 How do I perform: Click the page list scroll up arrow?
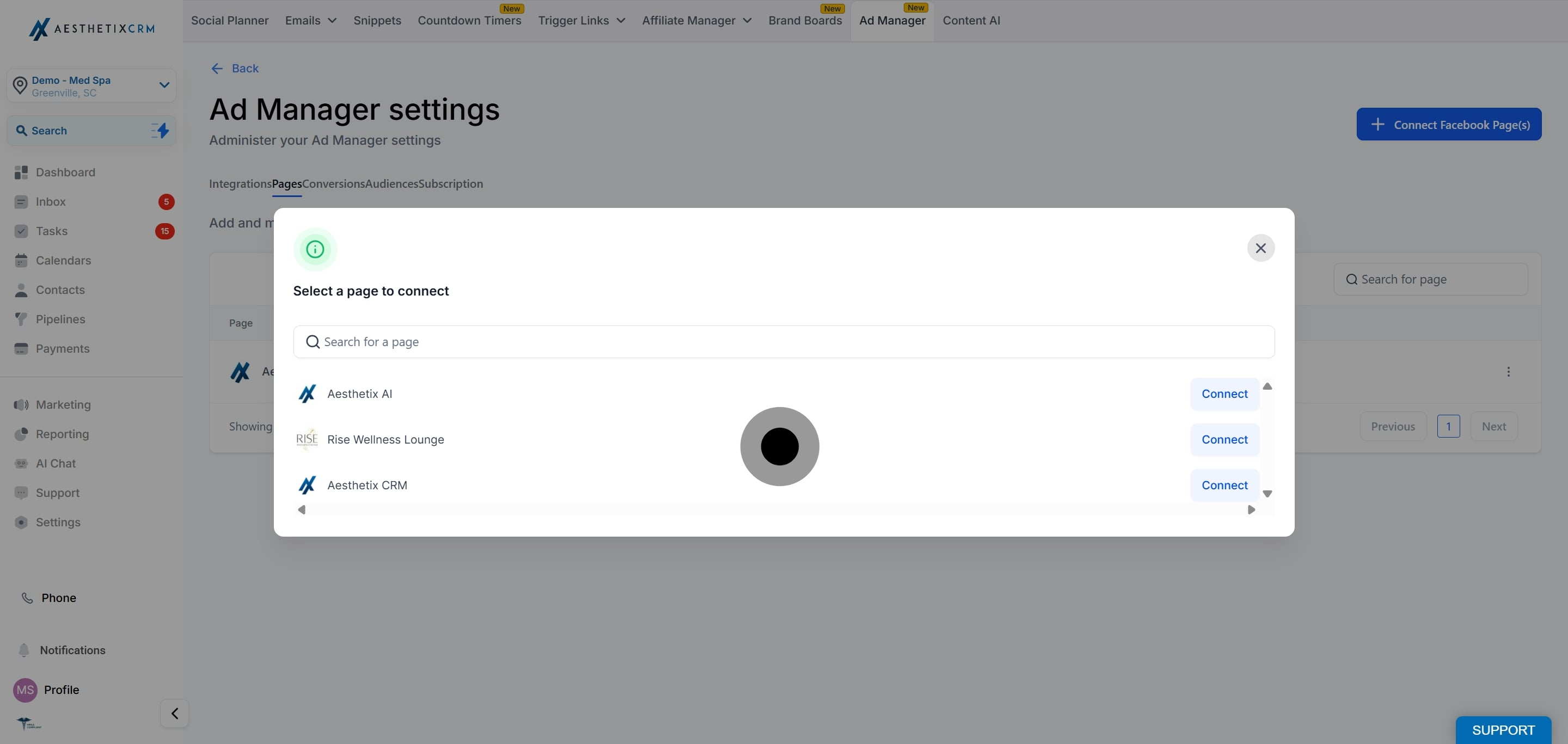click(1267, 386)
